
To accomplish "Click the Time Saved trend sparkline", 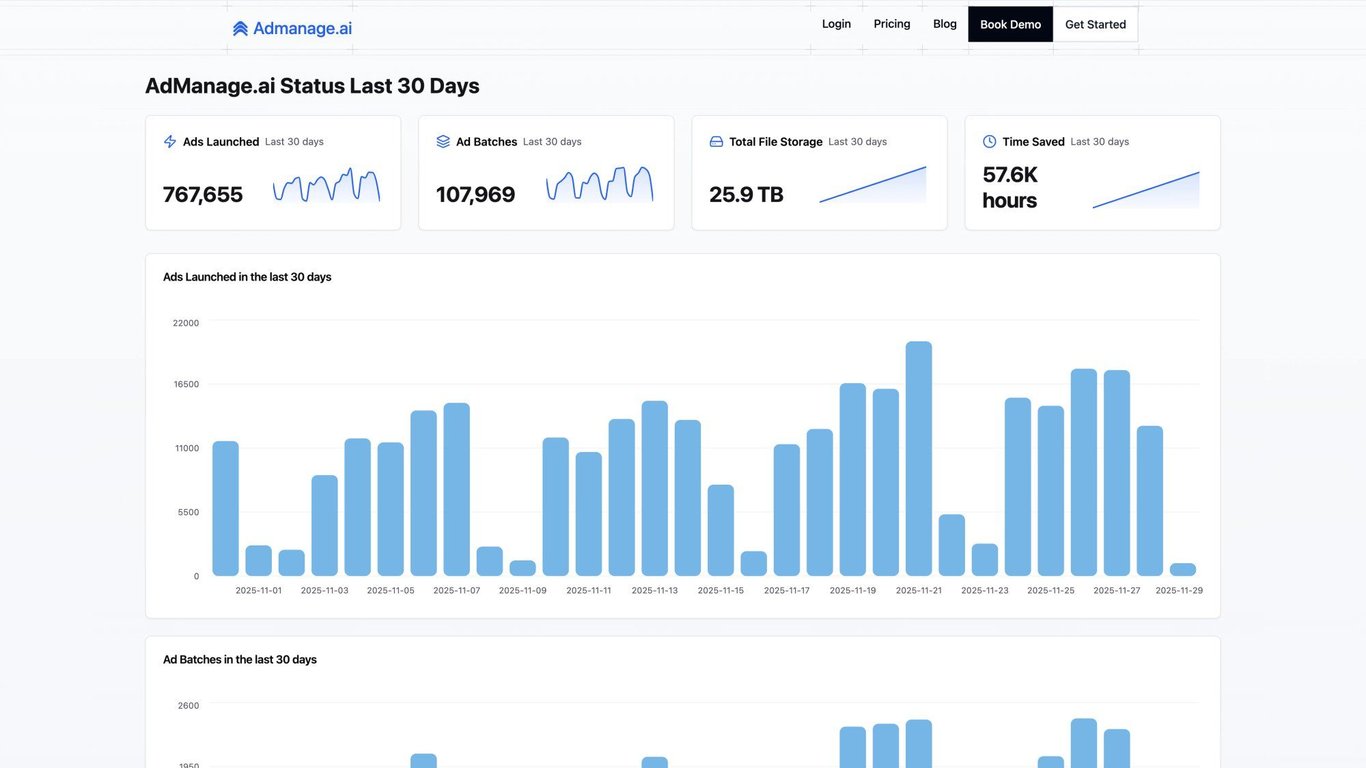I will 1146,190.
